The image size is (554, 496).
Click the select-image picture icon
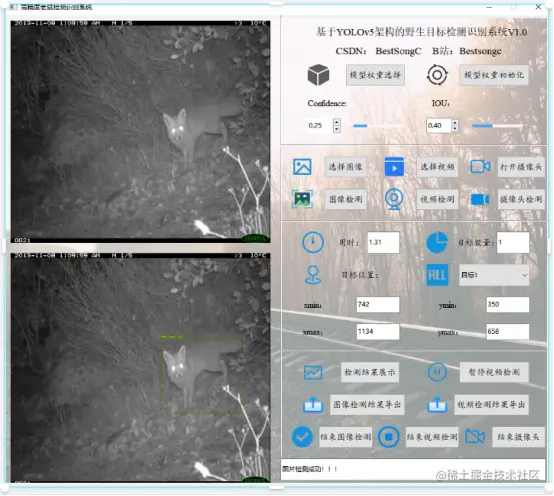coord(302,167)
